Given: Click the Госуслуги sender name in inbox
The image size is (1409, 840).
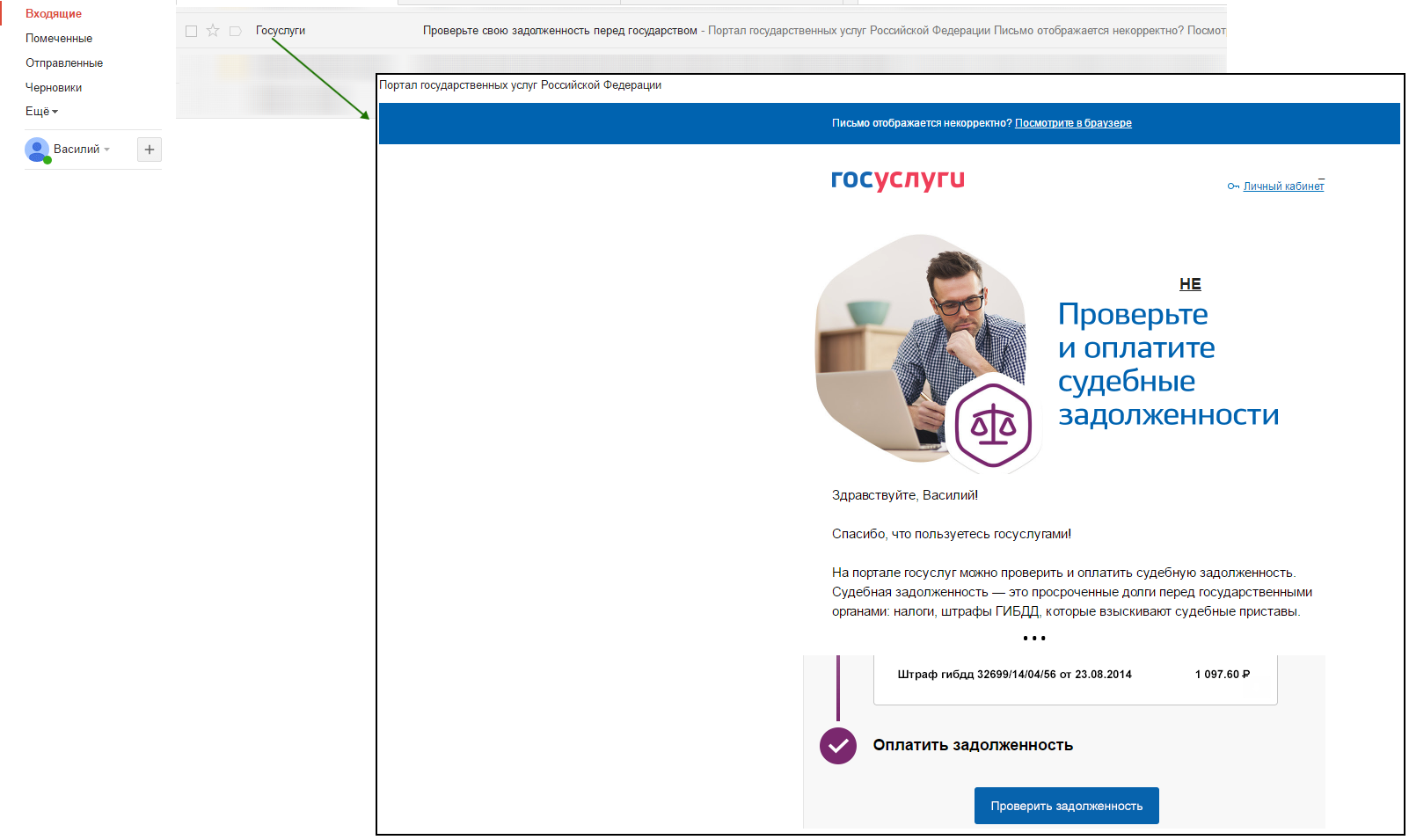Looking at the screenshot, I should (281, 31).
